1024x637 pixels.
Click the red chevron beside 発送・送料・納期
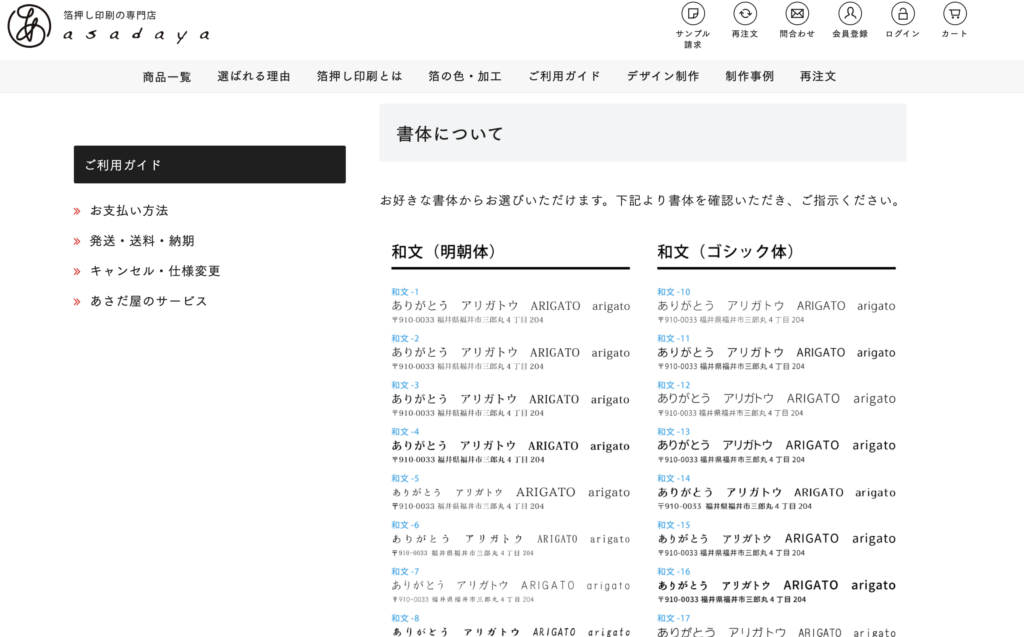77,242
